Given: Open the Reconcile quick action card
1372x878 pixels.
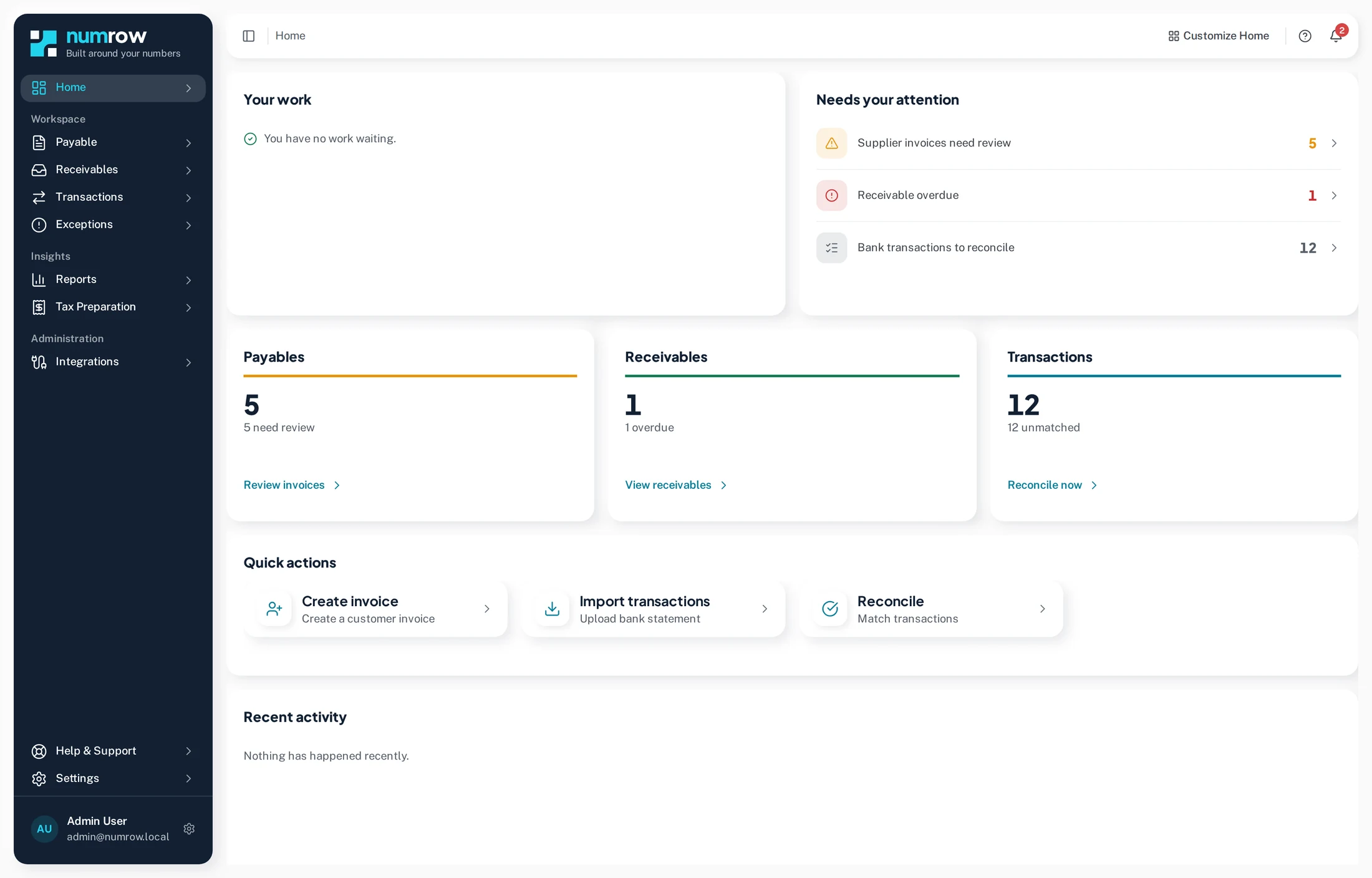Looking at the screenshot, I should [x=932, y=609].
